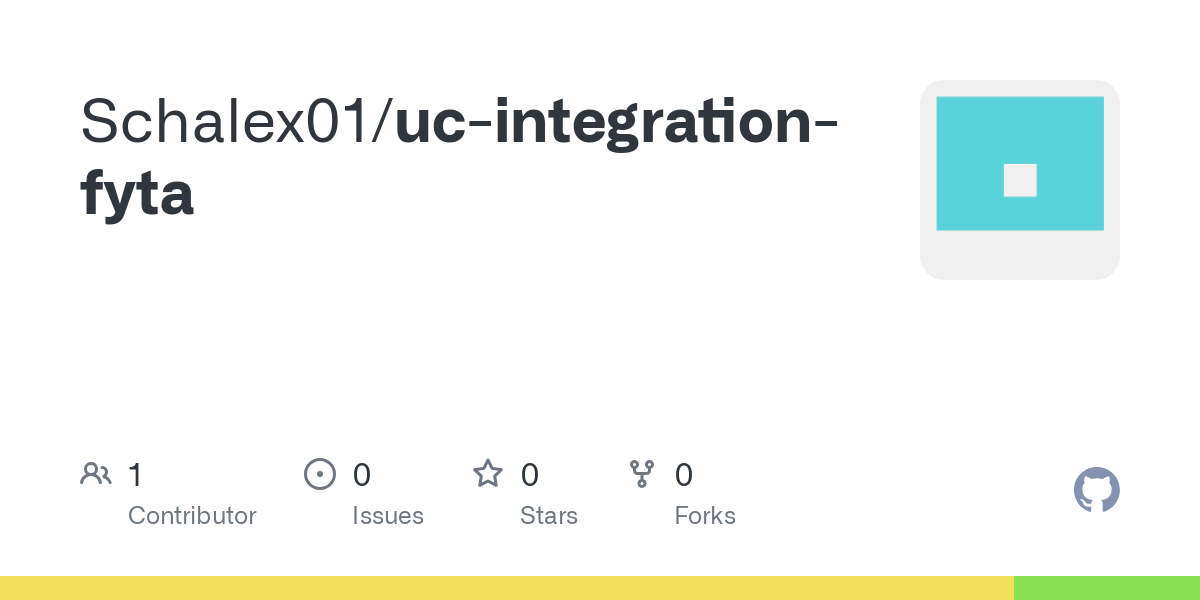1200x600 pixels.
Task: Click the GitHub octocat logo
Action: [x=1097, y=490]
